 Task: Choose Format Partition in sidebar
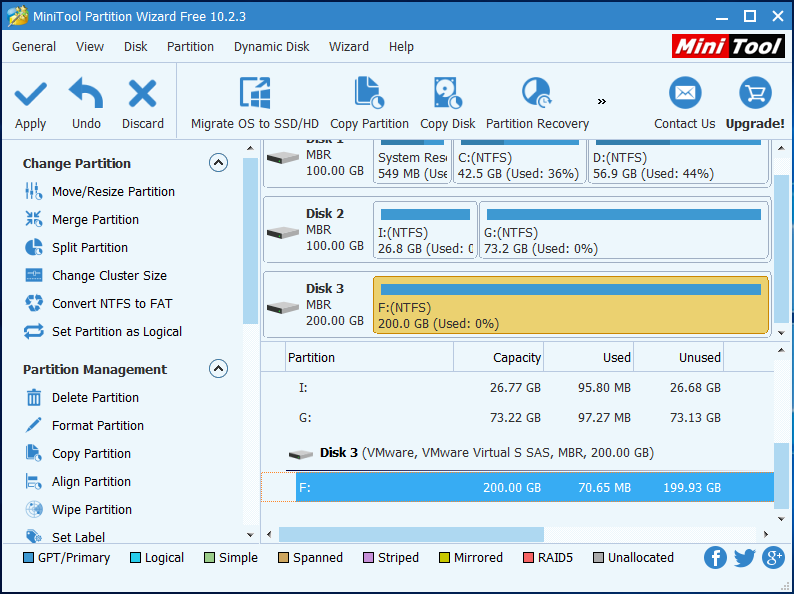pos(84,425)
